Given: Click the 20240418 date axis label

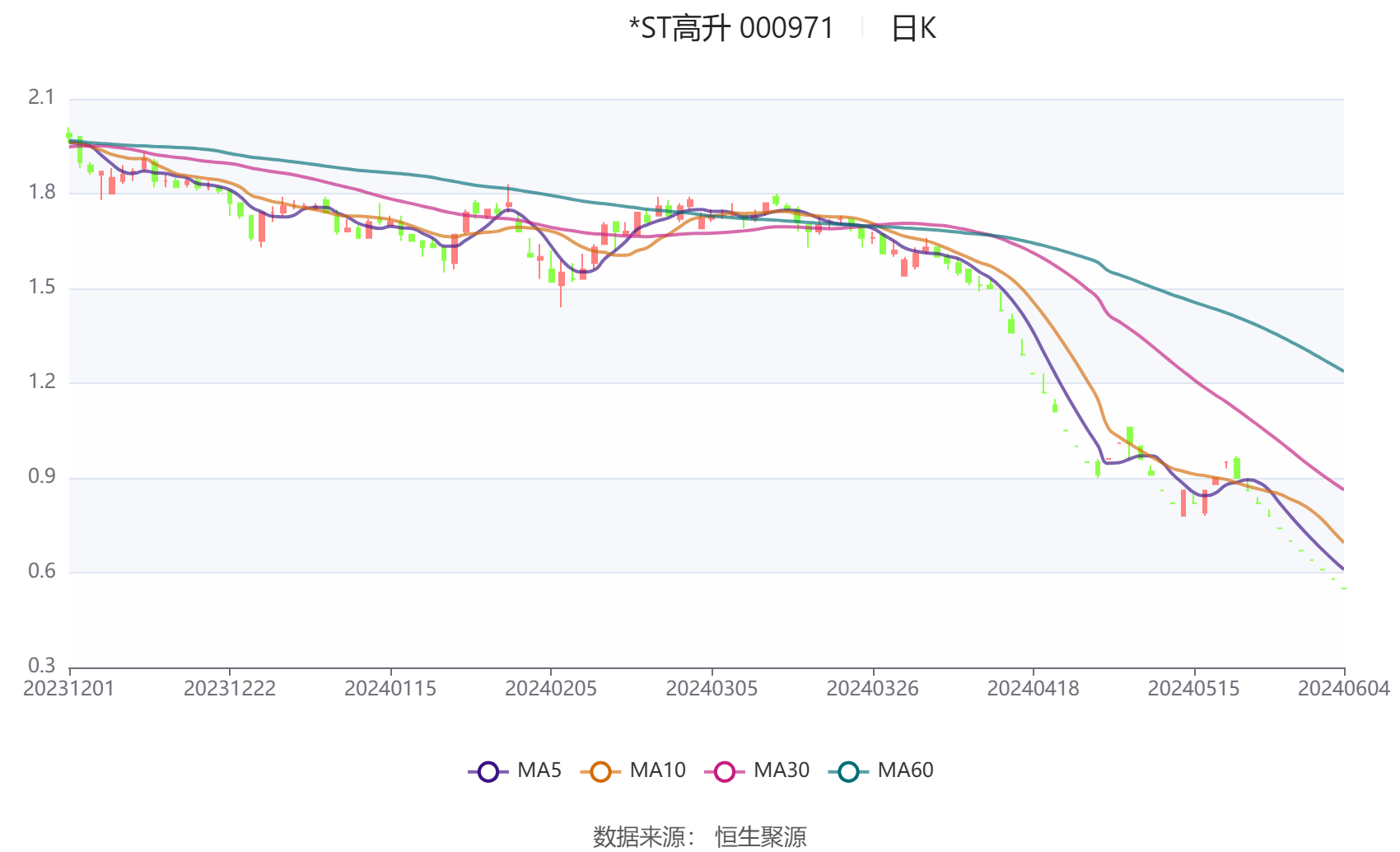Looking at the screenshot, I should click(1034, 689).
